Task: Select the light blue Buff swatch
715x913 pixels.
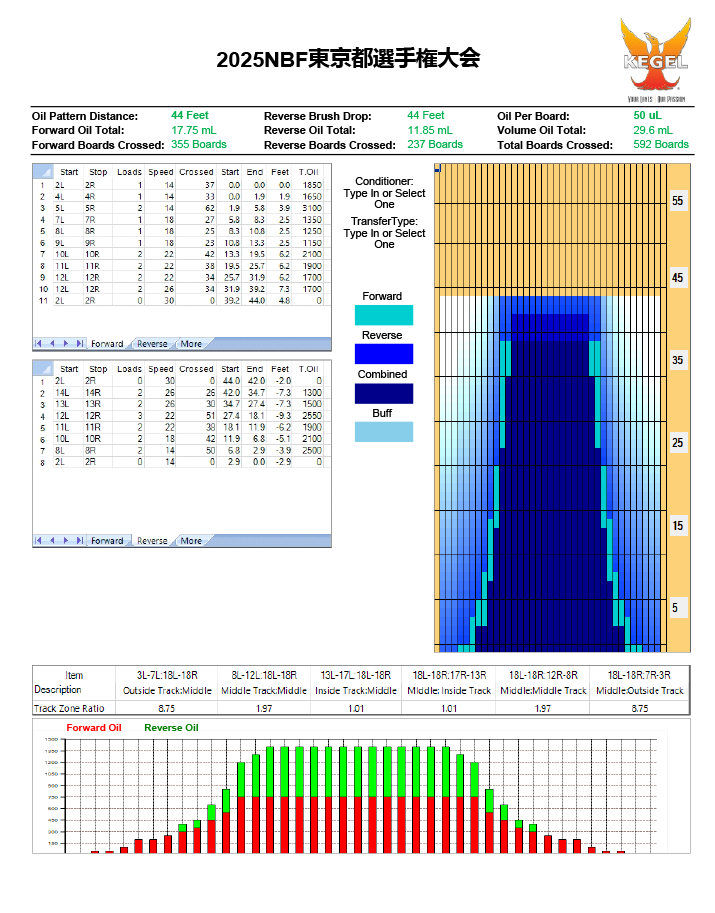Action: point(384,432)
